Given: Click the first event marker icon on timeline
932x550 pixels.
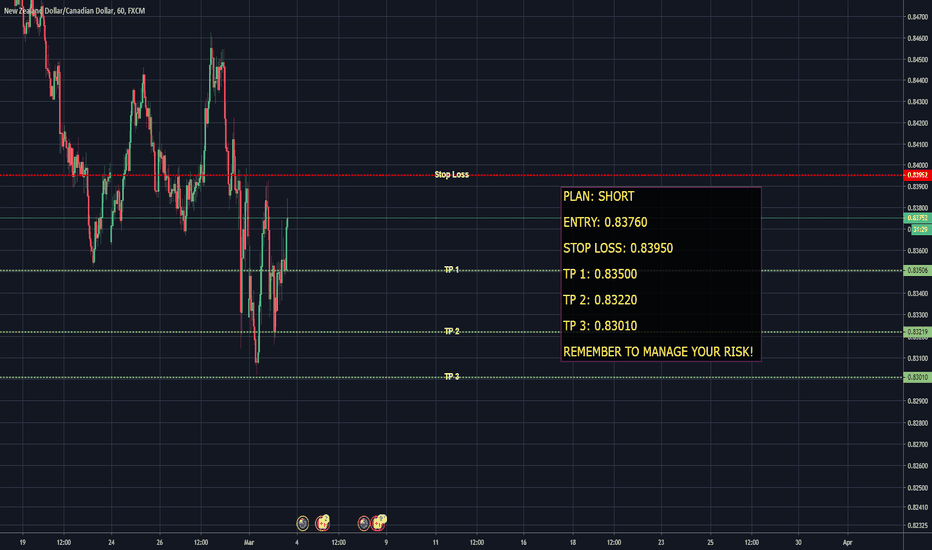Looking at the screenshot, I should tap(303, 522).
